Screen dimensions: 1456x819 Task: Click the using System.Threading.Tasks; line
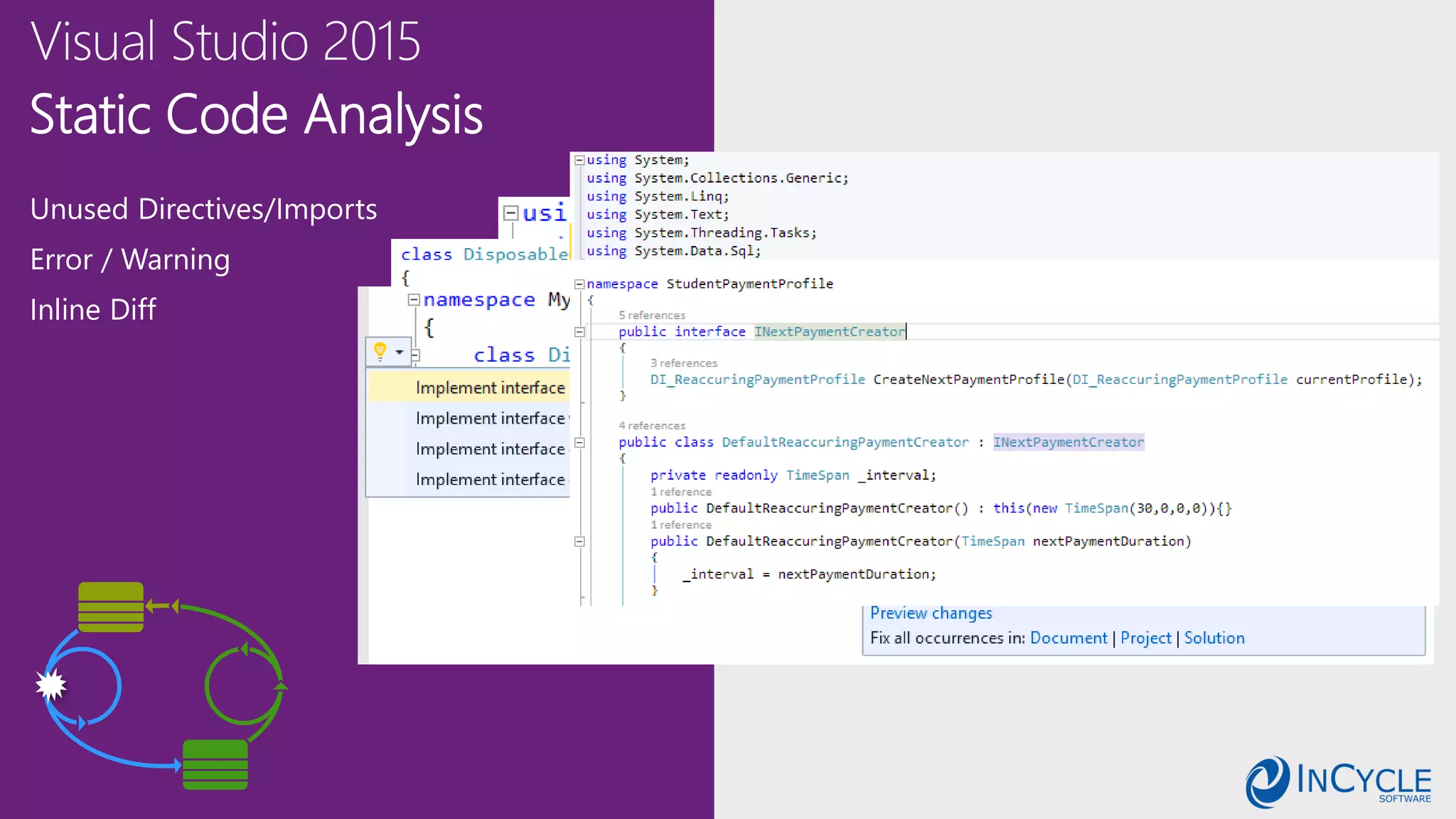tap(702, 233)
